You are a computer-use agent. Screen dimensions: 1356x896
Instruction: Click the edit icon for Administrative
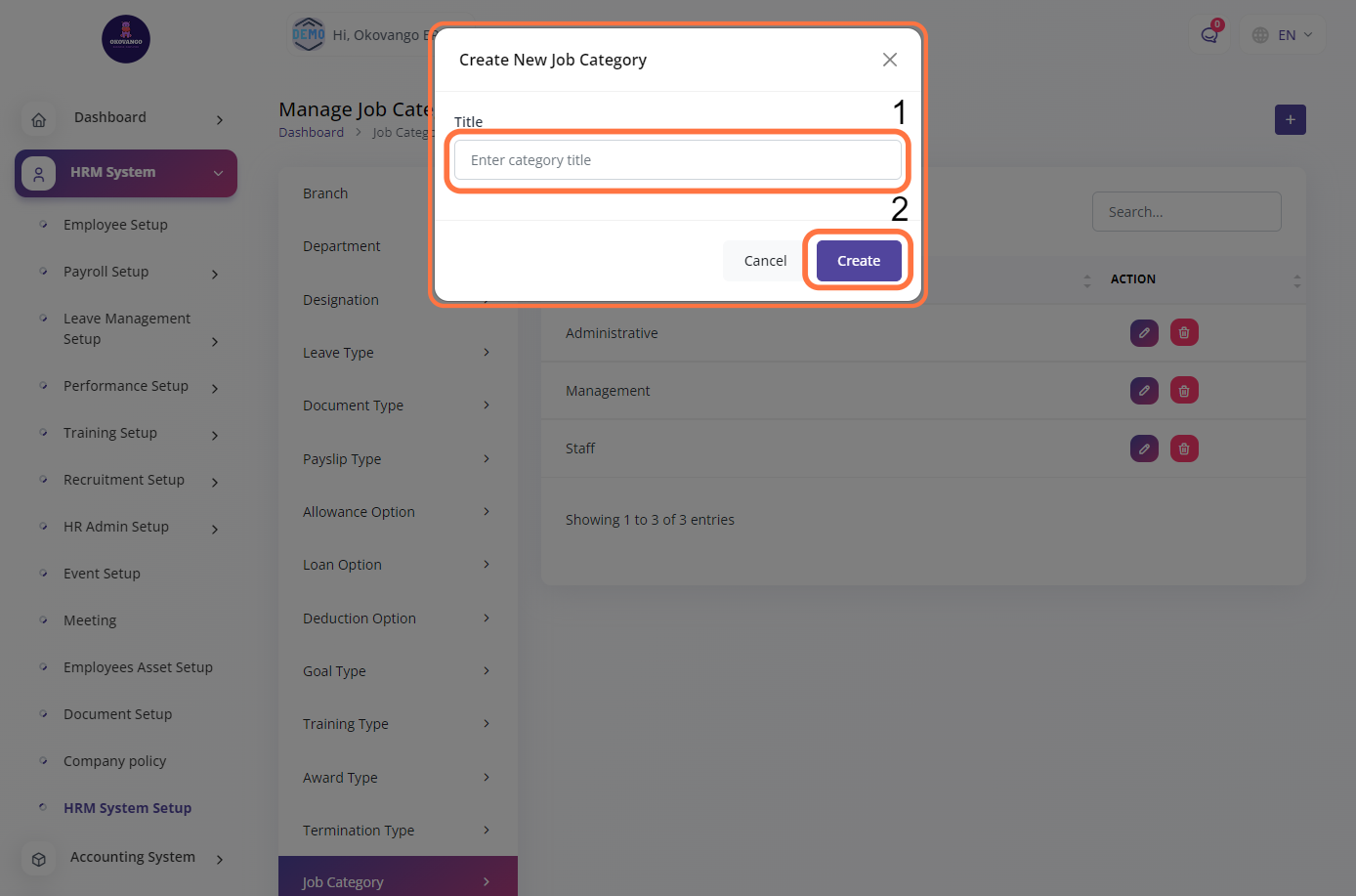pyautogui.click(x=1144, y=333)
